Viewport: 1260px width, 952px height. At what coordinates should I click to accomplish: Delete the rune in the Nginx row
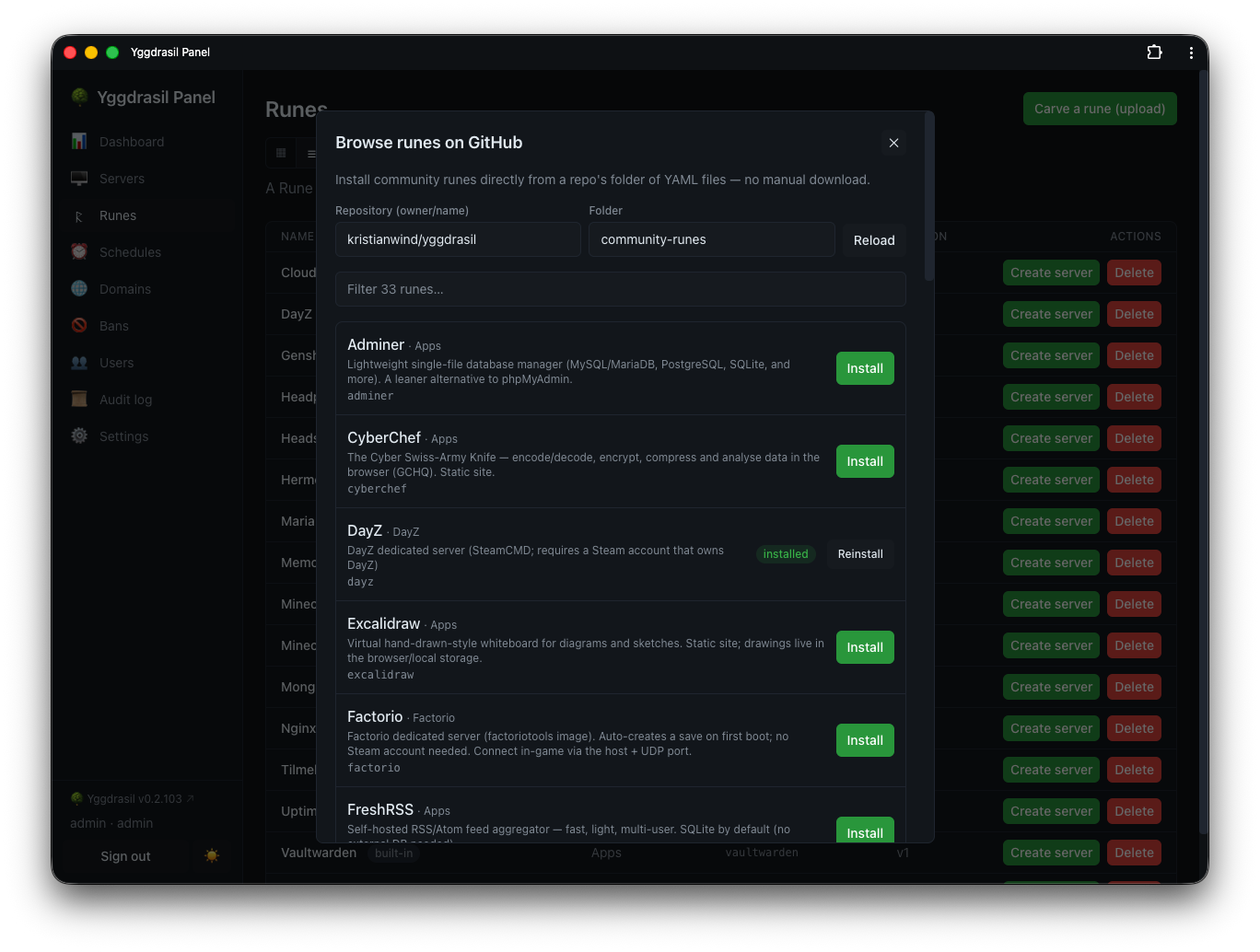click(x=1134, y=728)
